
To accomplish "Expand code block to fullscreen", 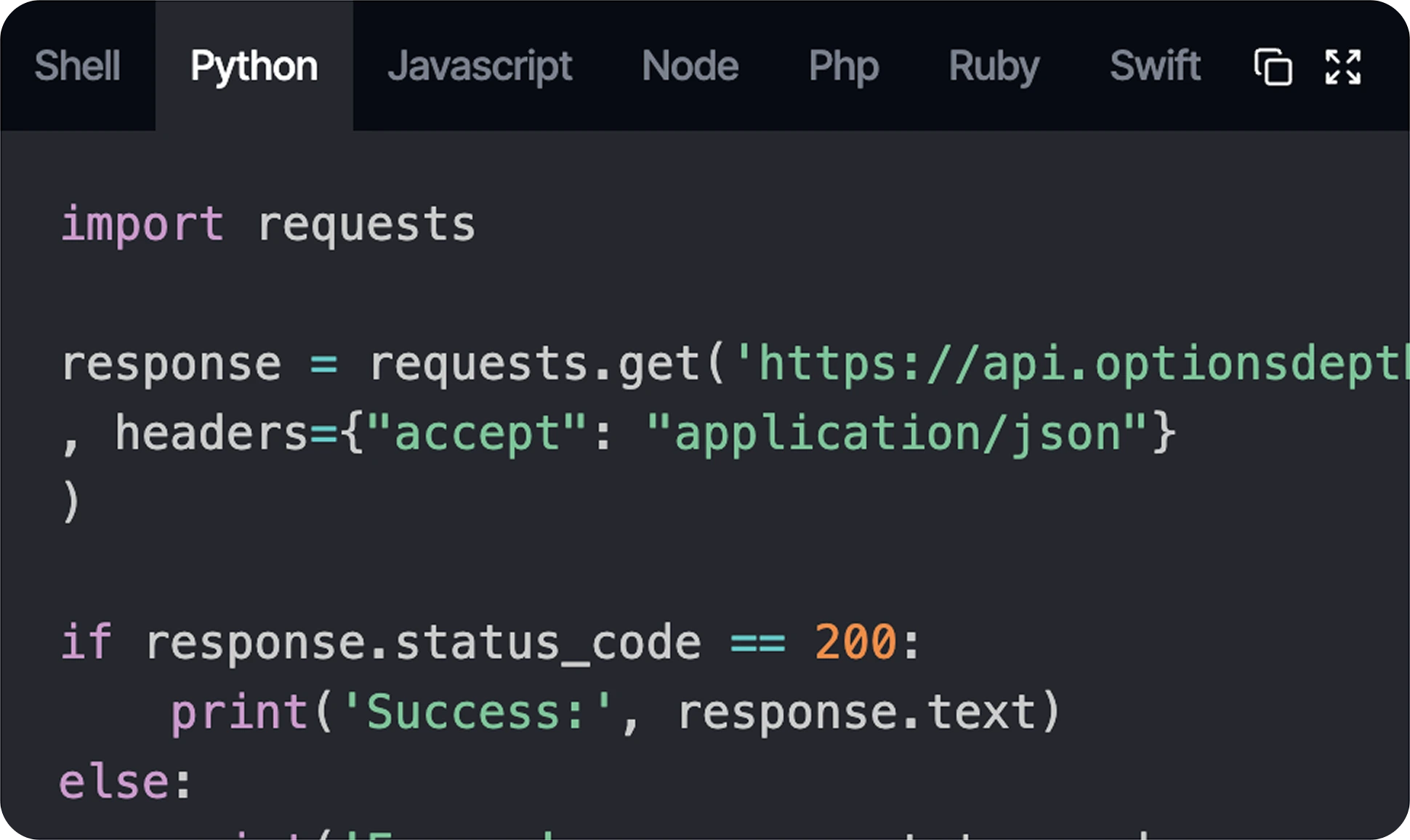I will pos(1342,67).
